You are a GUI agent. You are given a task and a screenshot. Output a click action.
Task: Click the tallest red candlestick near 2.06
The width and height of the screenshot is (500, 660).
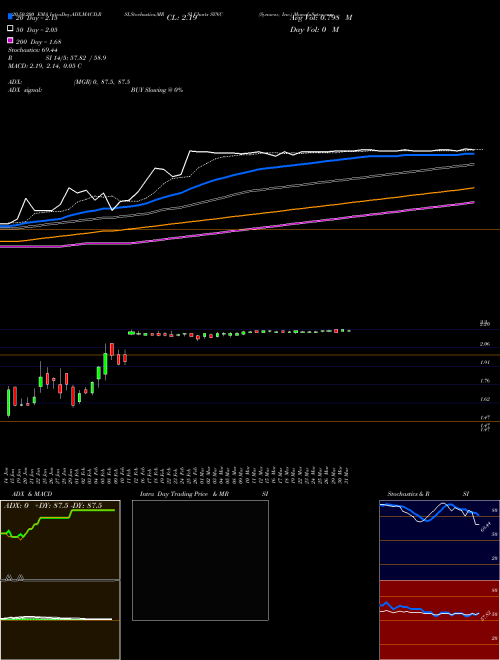click(x=112, y=349)
